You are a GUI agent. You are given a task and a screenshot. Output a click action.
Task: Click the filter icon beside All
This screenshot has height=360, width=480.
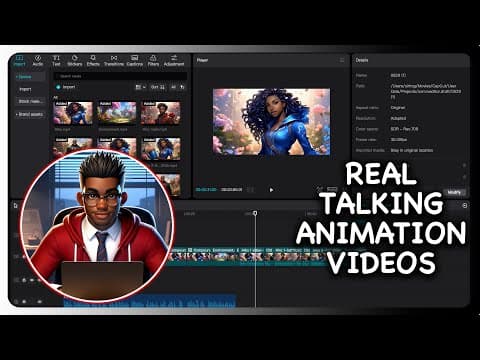point(182,87)
